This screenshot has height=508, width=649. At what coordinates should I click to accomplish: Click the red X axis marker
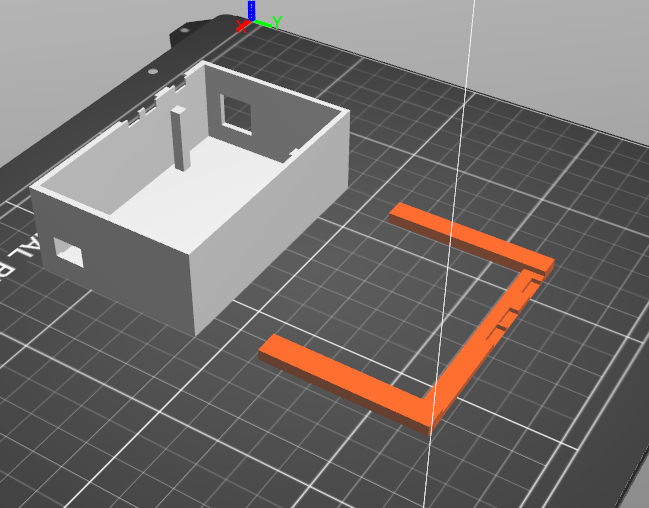[241, 26]
